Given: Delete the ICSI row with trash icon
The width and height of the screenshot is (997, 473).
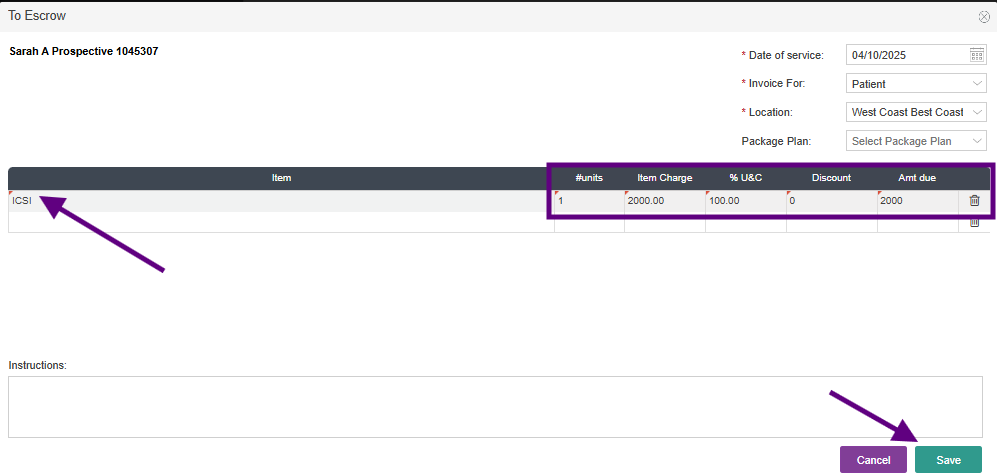Looking at the screenshot, I should (x=975, y=201).
